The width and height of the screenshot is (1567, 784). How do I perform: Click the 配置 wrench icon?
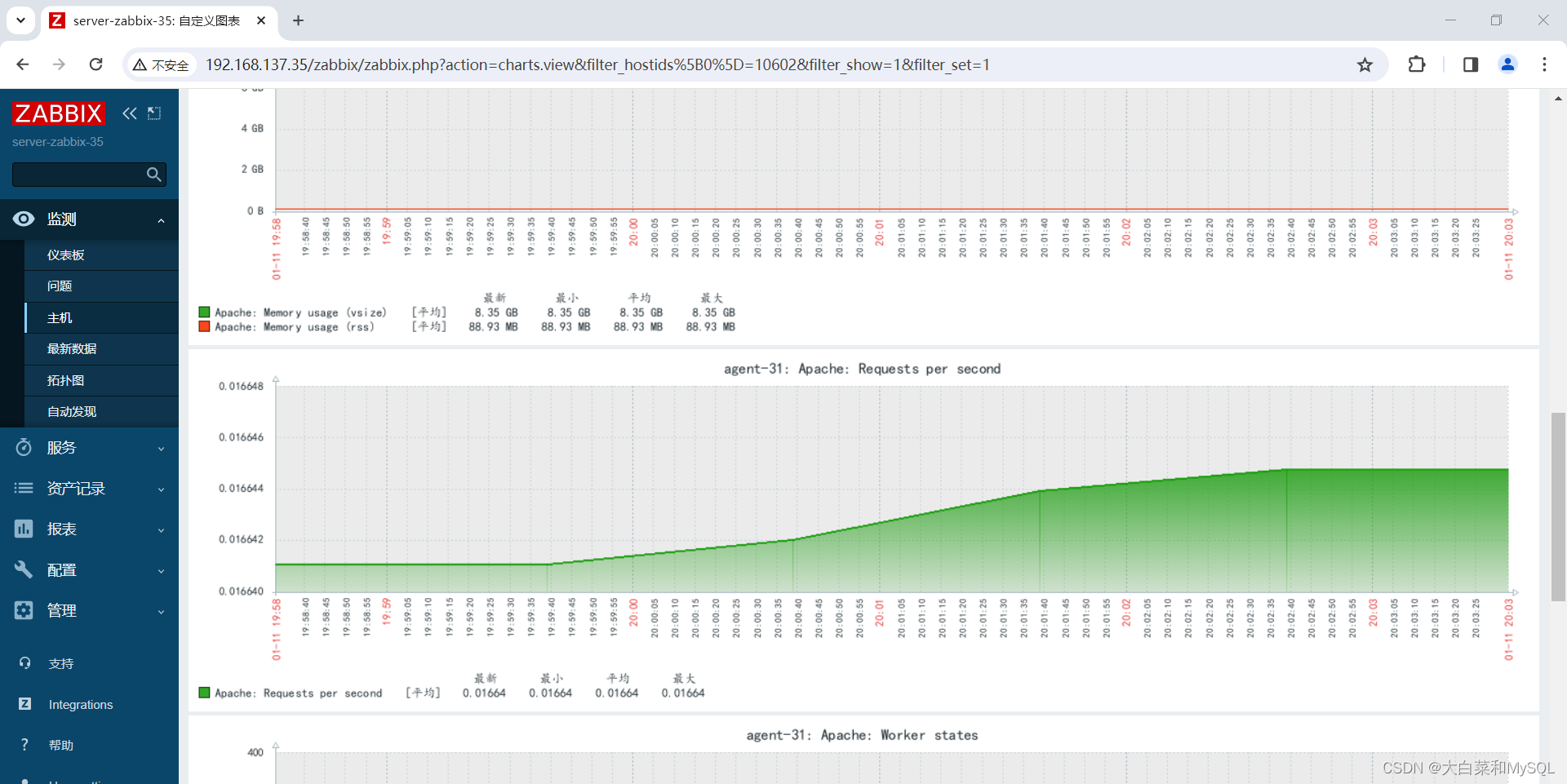point(24,569)
